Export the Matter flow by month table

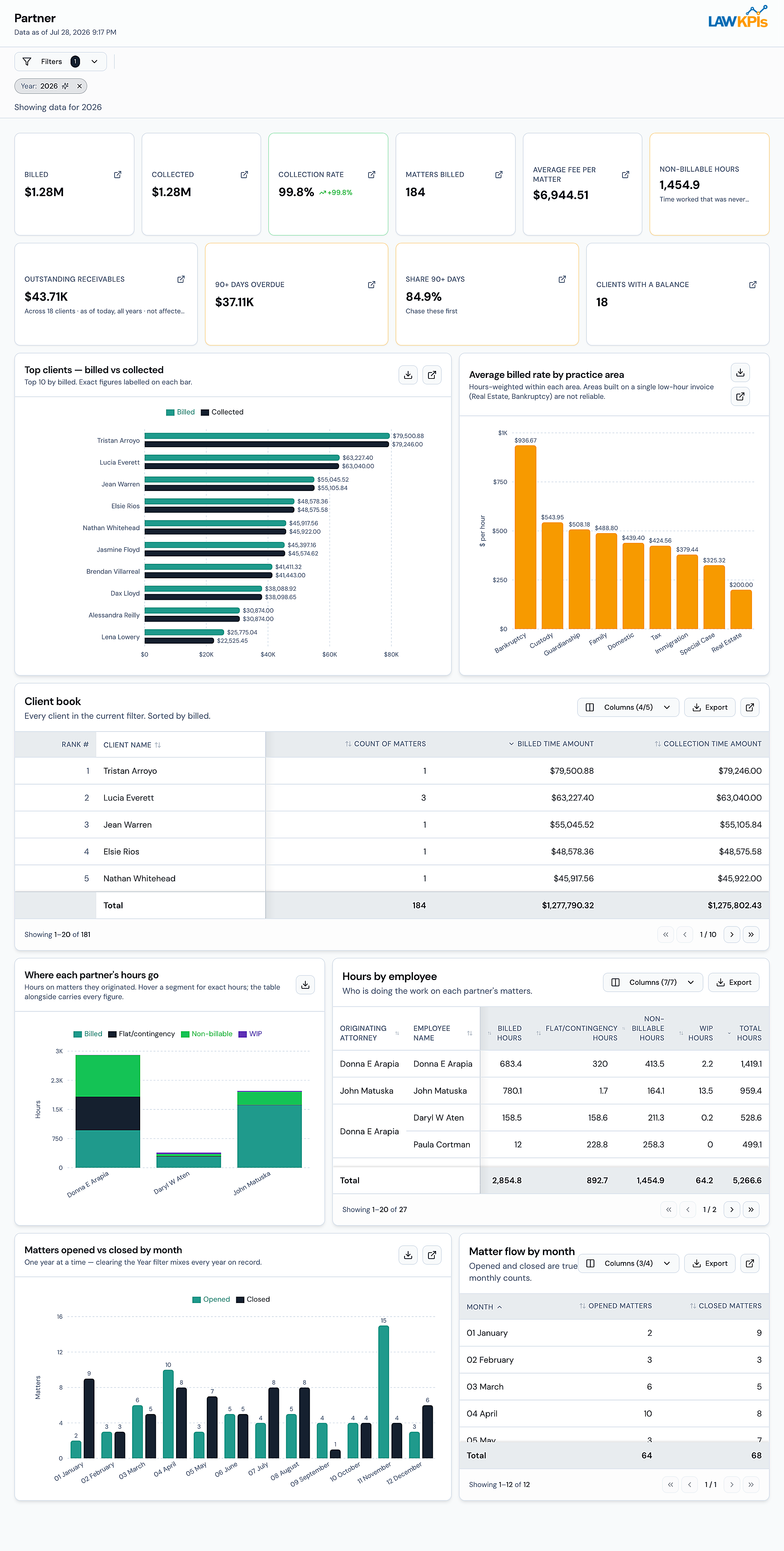coord(710,1264)
